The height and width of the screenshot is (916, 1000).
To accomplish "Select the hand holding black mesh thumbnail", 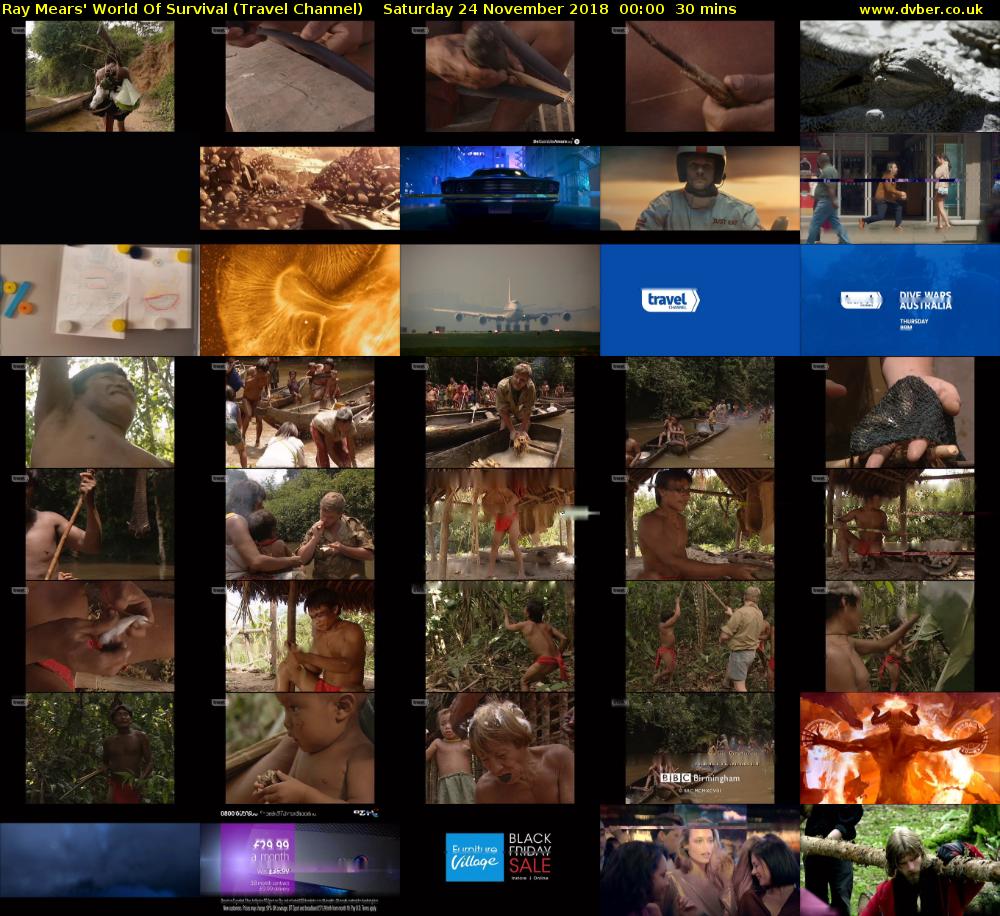I will coord(900,412).
